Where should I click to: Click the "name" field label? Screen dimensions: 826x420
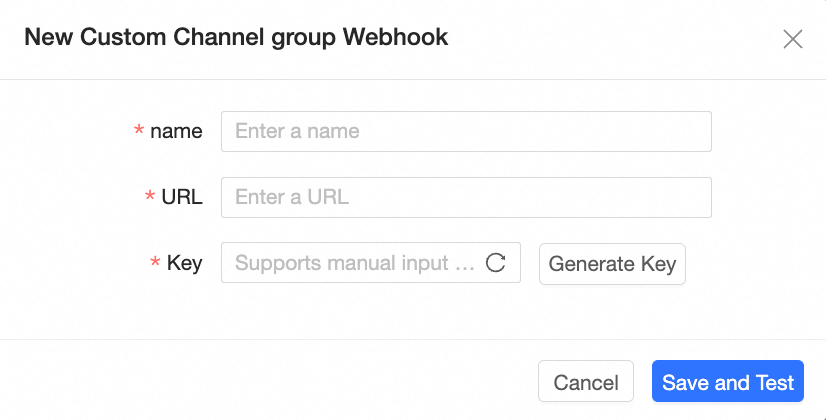tap(176, 131)
